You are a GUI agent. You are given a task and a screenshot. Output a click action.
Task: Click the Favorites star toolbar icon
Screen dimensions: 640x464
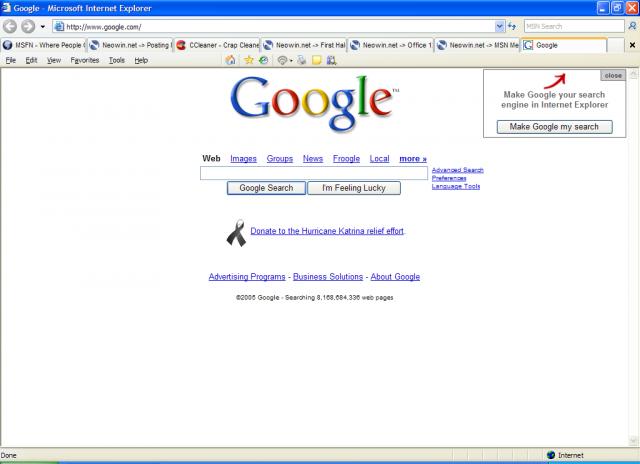tap(249, 60)
